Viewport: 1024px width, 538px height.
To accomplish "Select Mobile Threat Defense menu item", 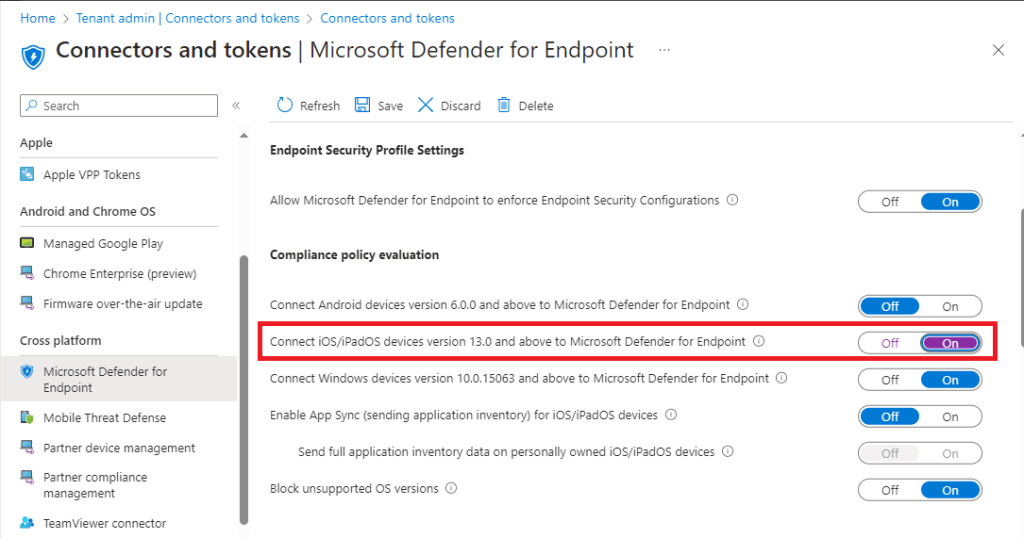I will tap(104, 418).
